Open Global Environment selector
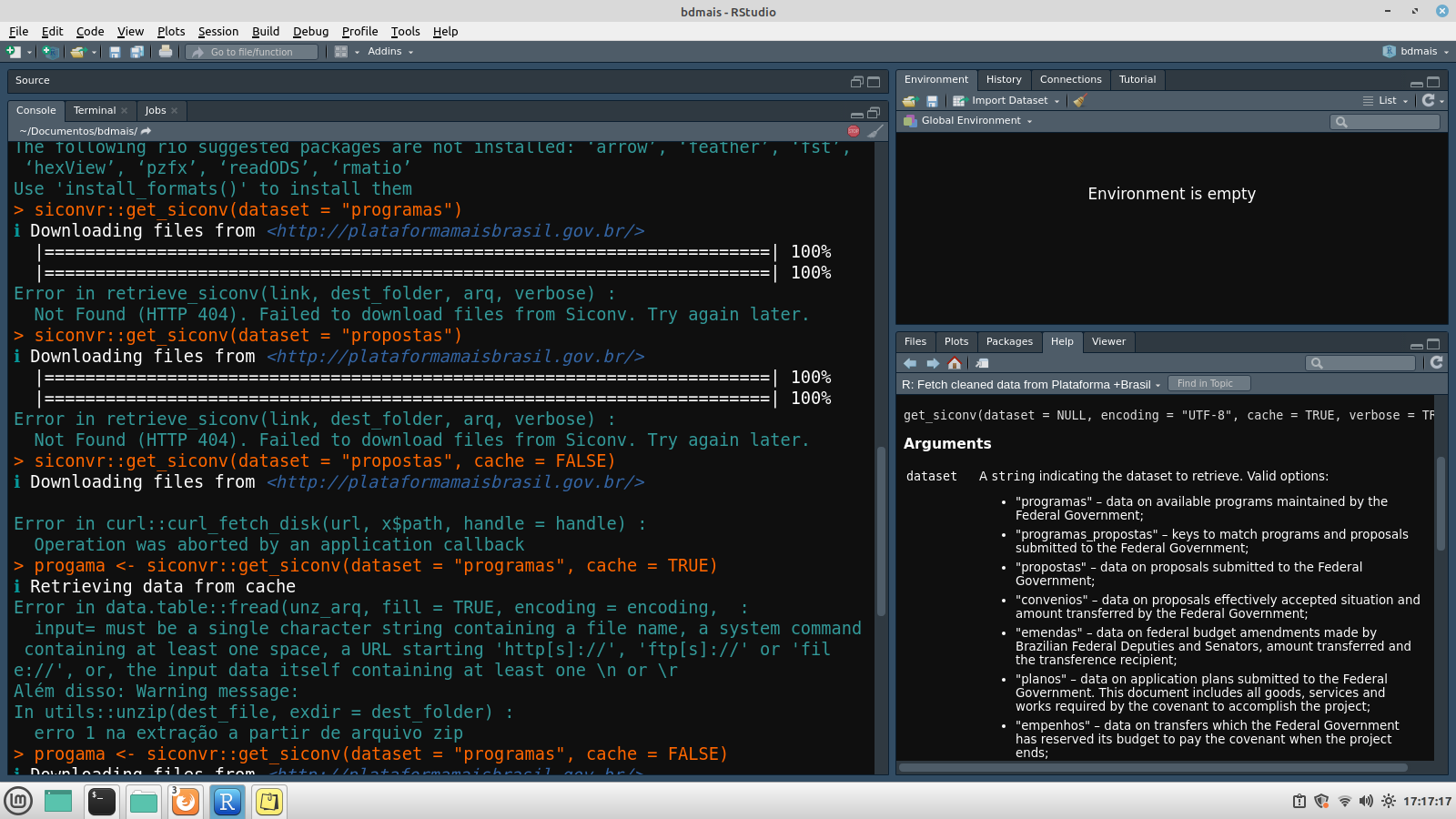1456x819 pixels. tap(968, 121)
